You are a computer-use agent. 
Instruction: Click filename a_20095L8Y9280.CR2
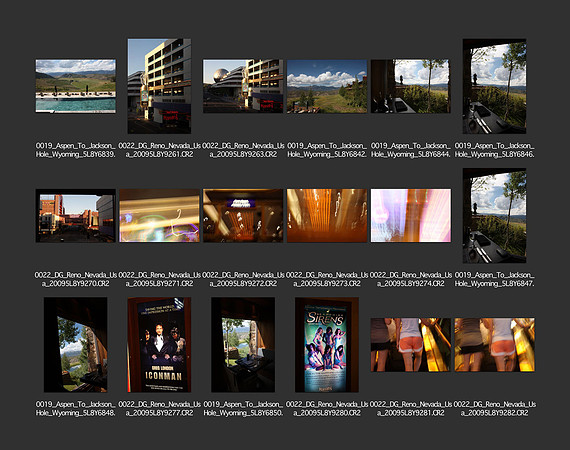(x=327, y=413)
